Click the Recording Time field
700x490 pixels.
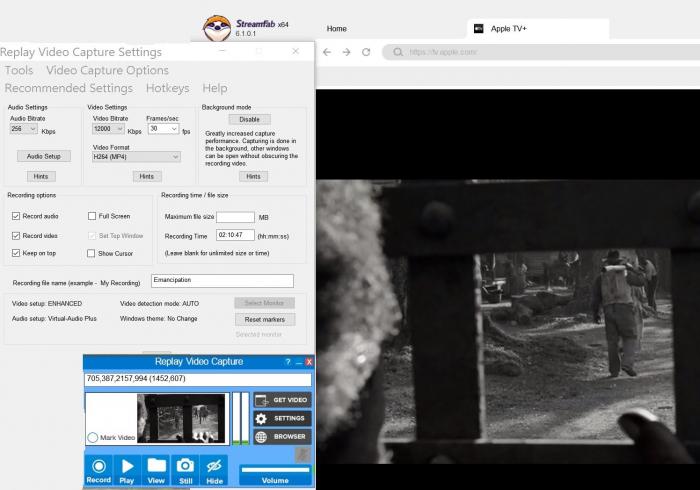[x=235, y=235]
